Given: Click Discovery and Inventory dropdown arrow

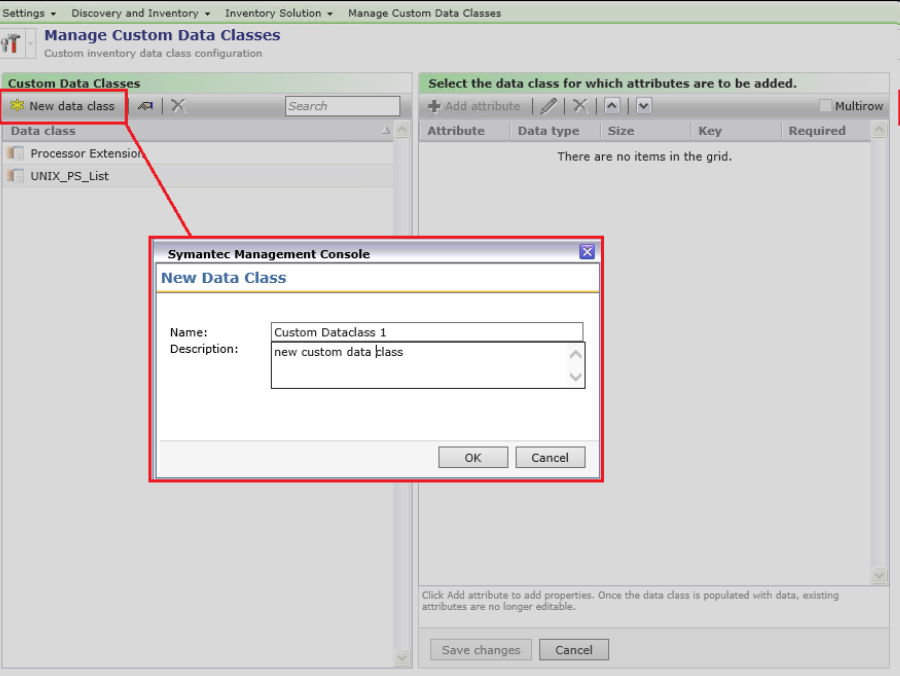Looking at the screenshot, I should 207,14.
